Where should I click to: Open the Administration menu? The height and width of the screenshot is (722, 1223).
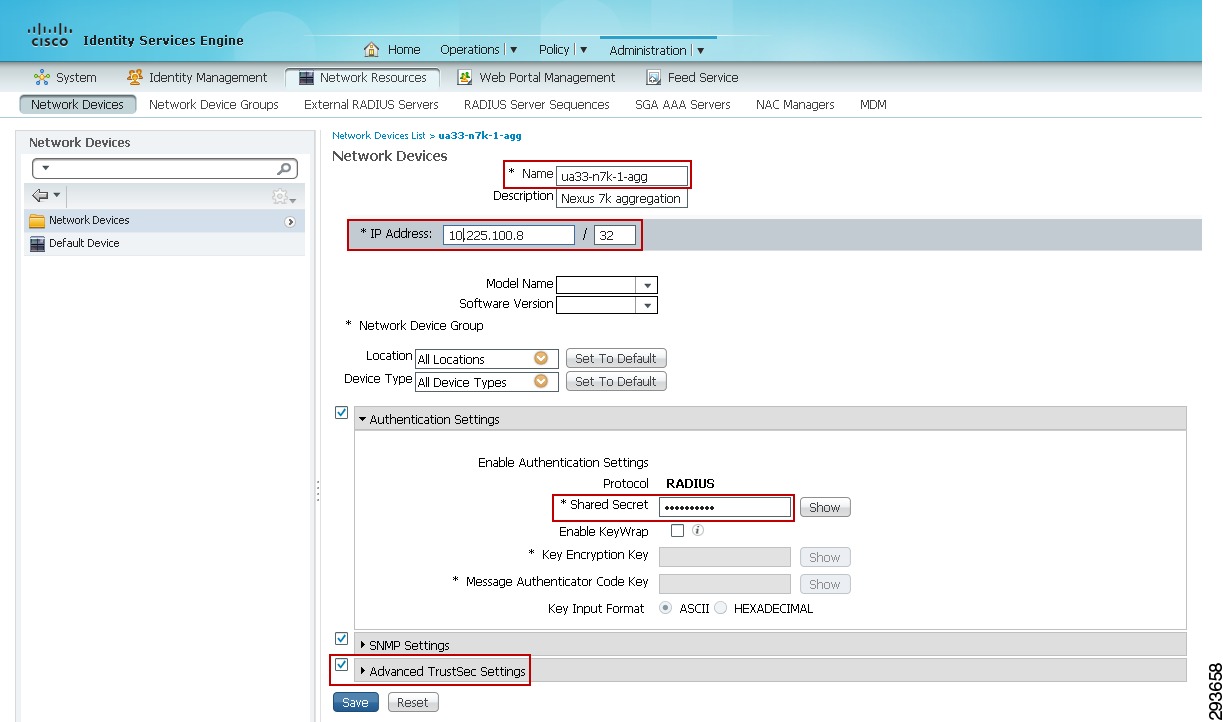coord(657,50)
